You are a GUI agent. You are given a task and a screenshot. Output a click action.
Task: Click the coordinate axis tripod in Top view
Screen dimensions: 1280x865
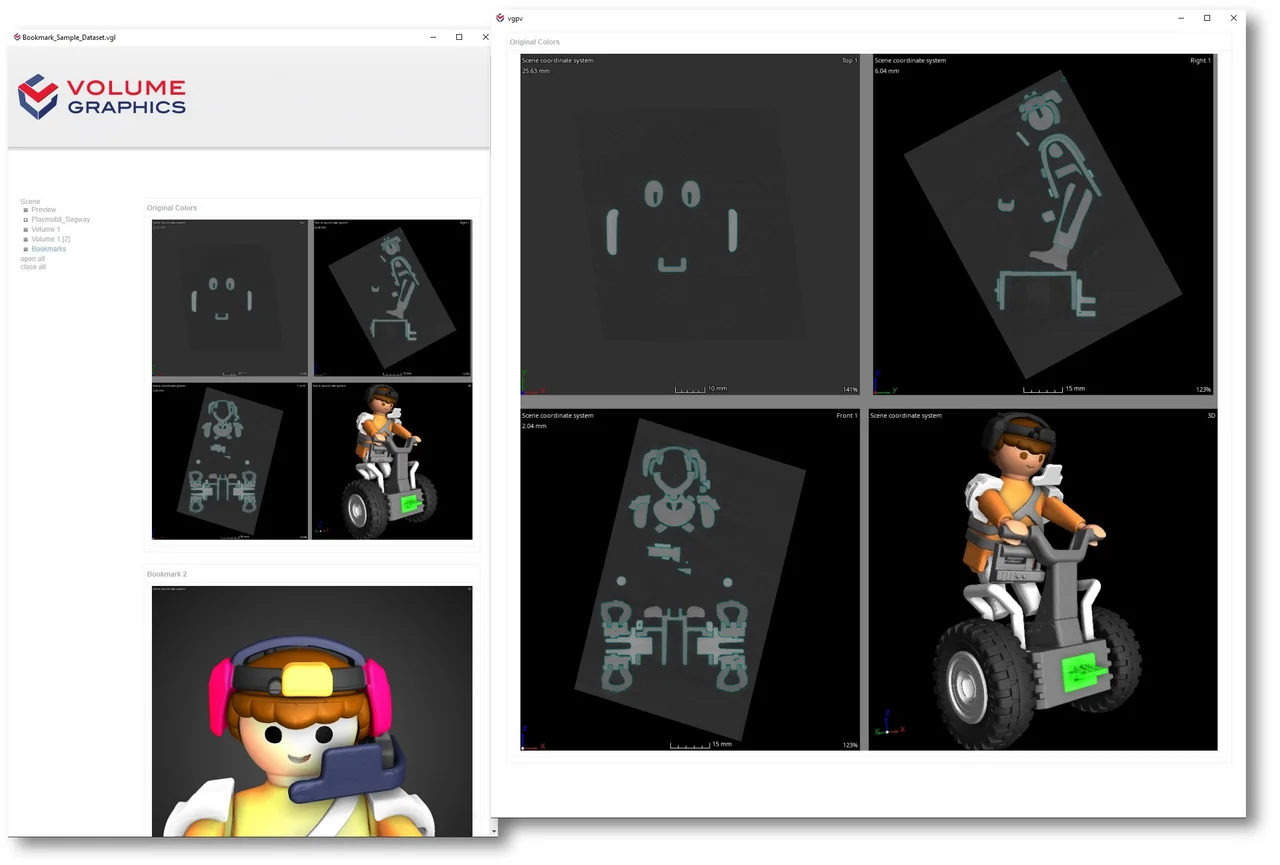coord(531,383)
